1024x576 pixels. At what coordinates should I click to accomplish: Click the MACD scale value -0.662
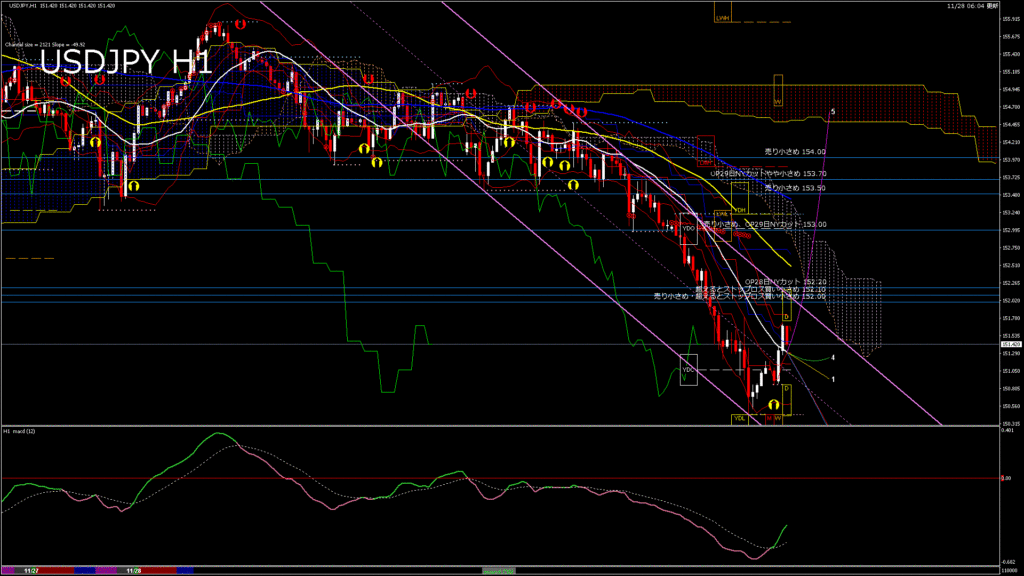point(1008,562)
